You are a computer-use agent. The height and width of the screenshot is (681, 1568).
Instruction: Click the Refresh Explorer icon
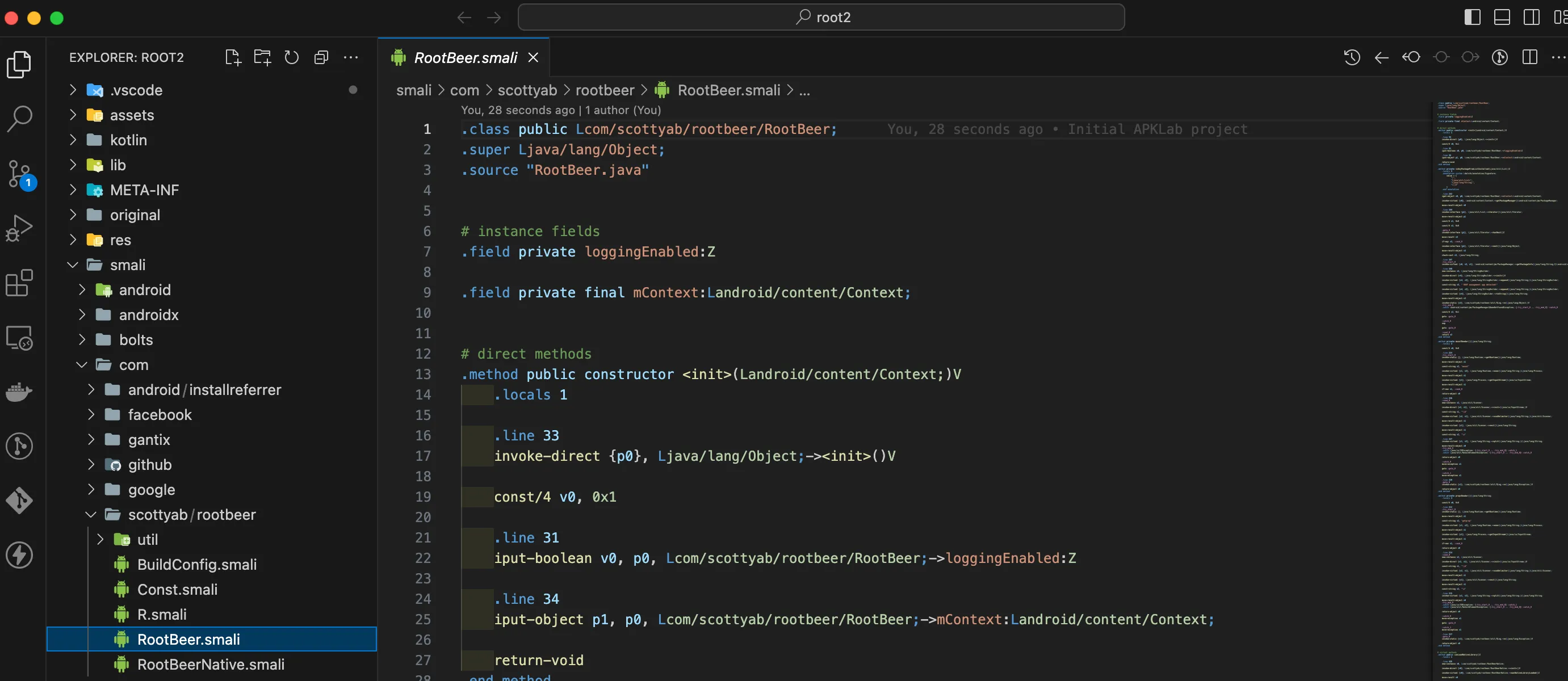coord(292,57)
